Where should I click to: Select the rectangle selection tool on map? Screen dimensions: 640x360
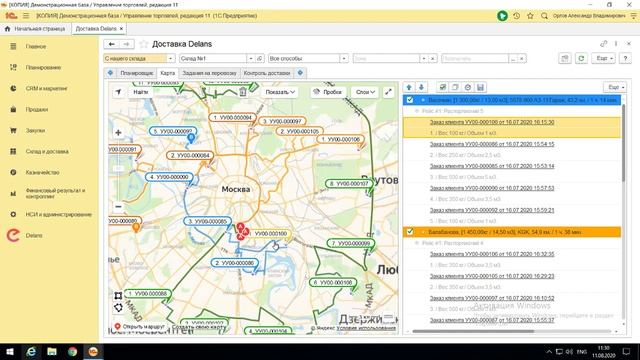point(118,296)
